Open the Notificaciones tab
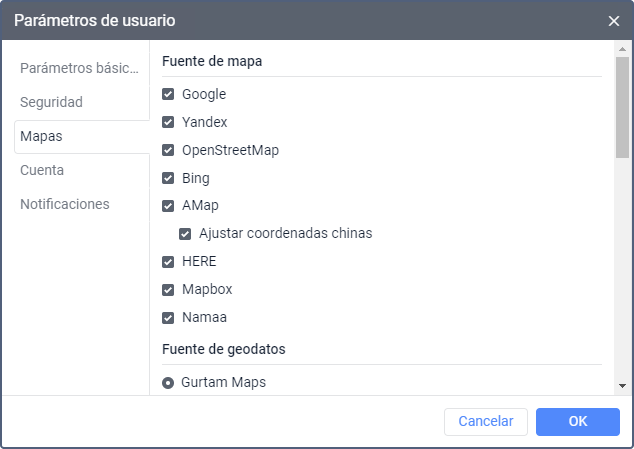Image resolution: width=634 pixels, height=449 pixels. [x=65, y=204]
